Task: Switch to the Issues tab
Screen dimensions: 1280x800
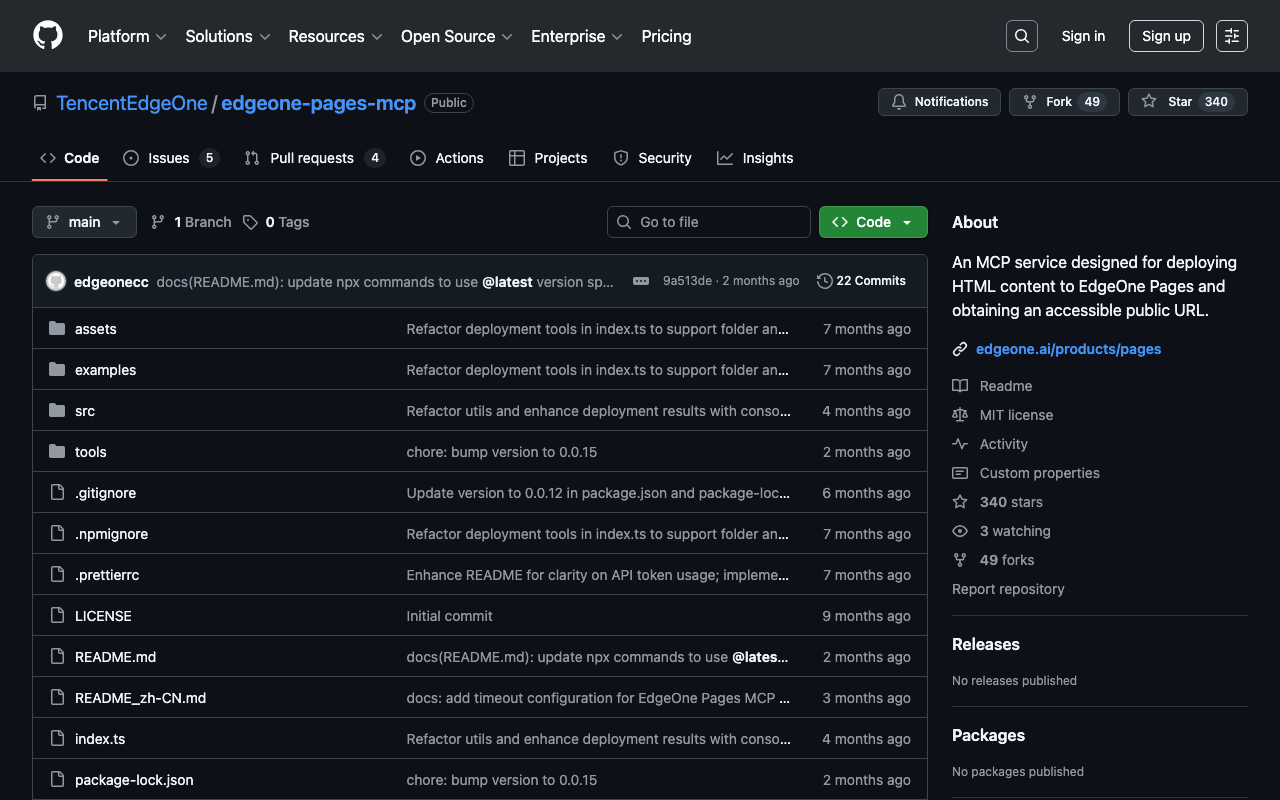Action: (169, 158)
